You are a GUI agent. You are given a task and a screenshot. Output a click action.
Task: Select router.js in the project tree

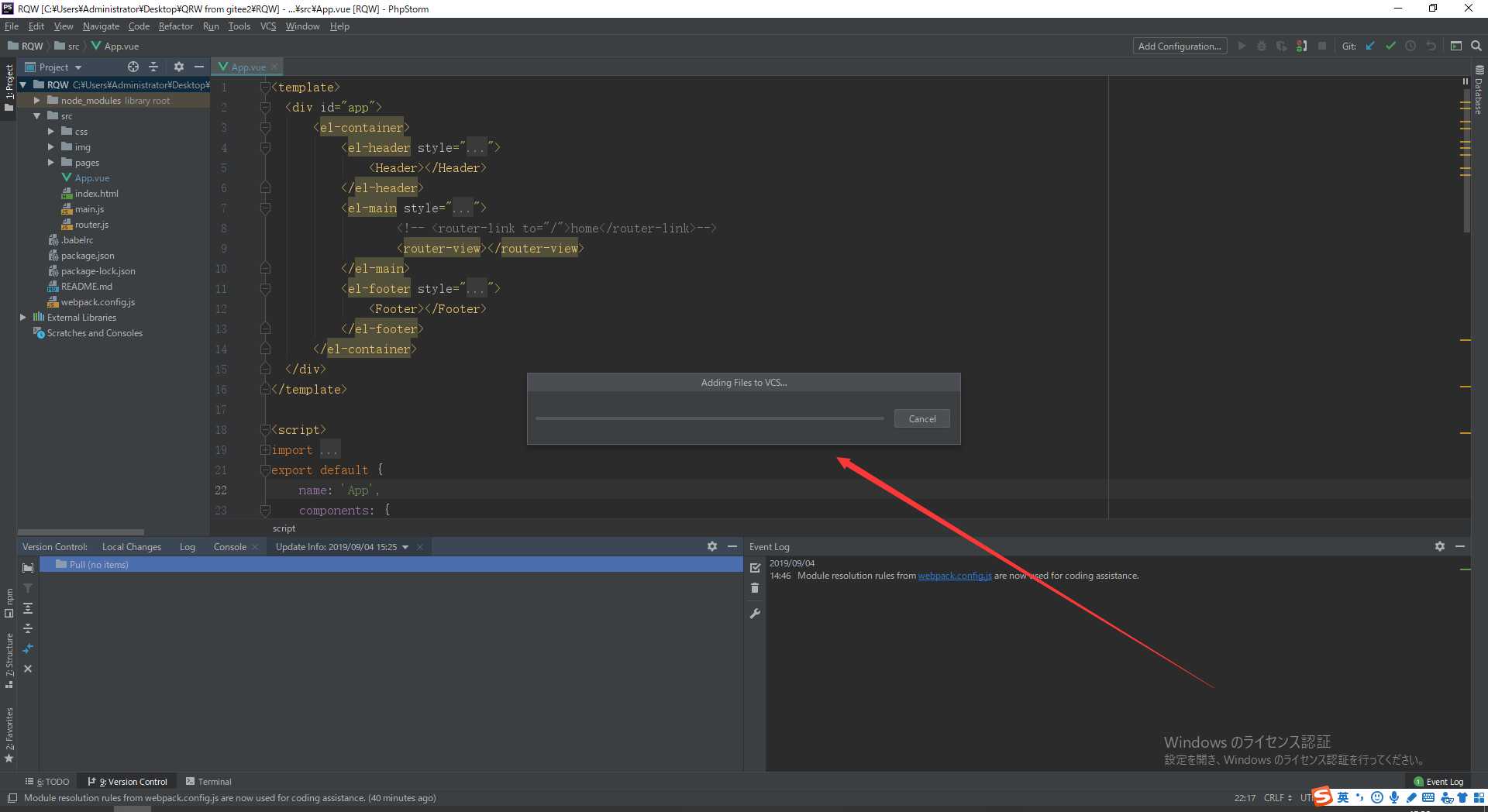coord(91,225)
